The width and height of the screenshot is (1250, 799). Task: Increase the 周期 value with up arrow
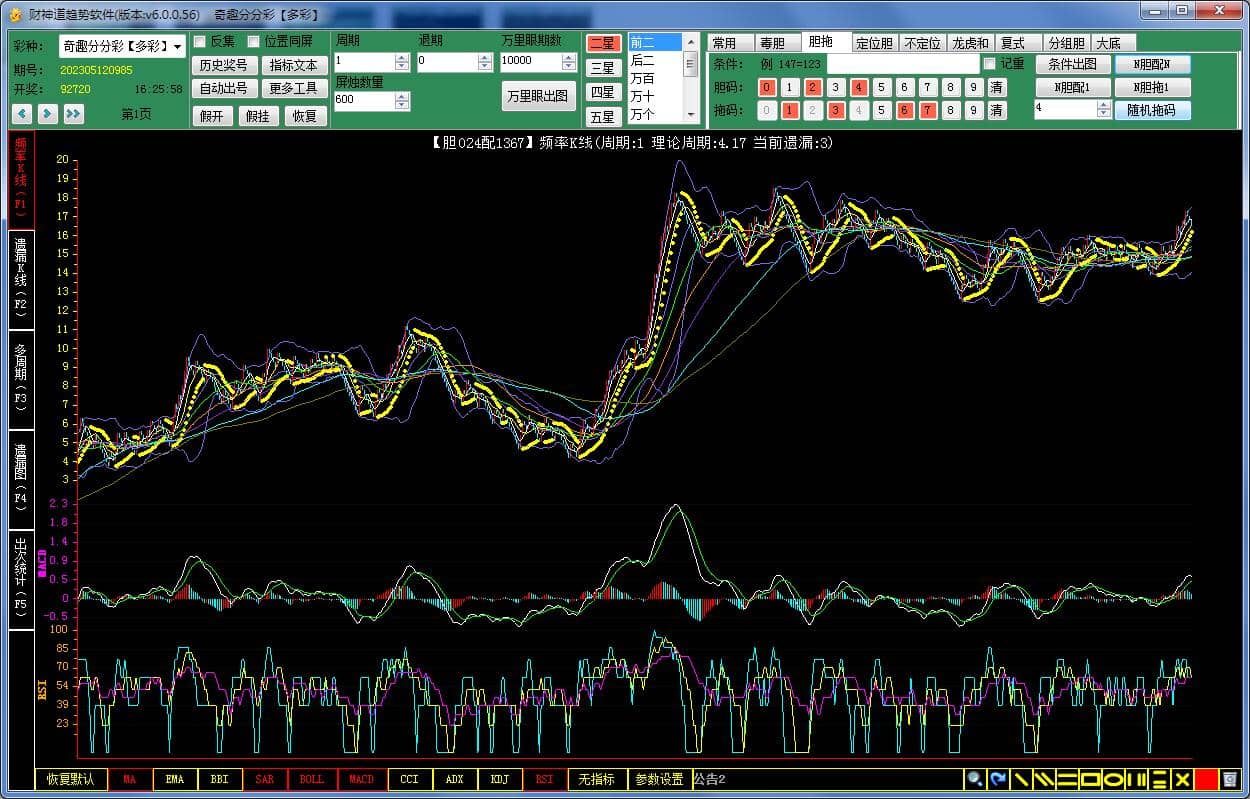[402, 57]
